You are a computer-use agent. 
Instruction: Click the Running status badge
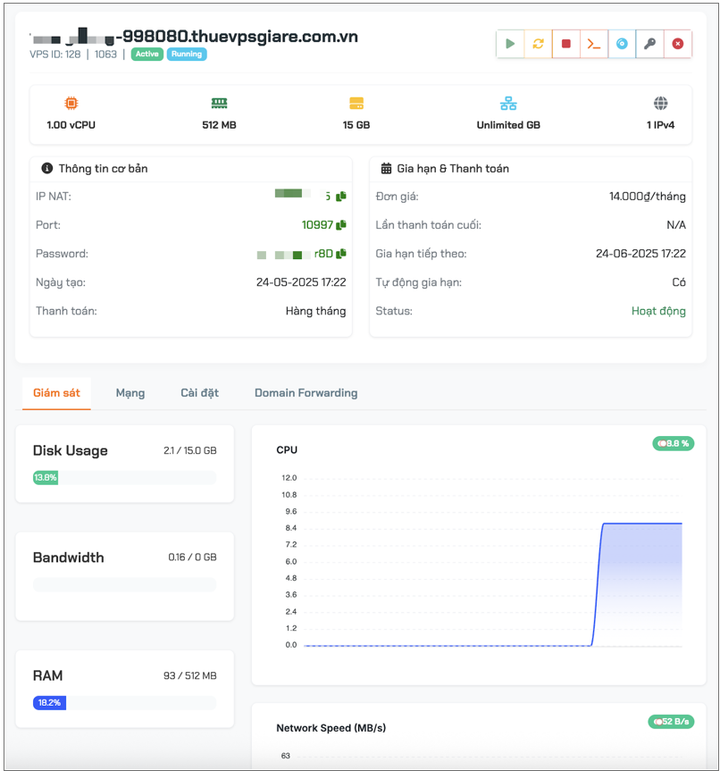[186, 54]
